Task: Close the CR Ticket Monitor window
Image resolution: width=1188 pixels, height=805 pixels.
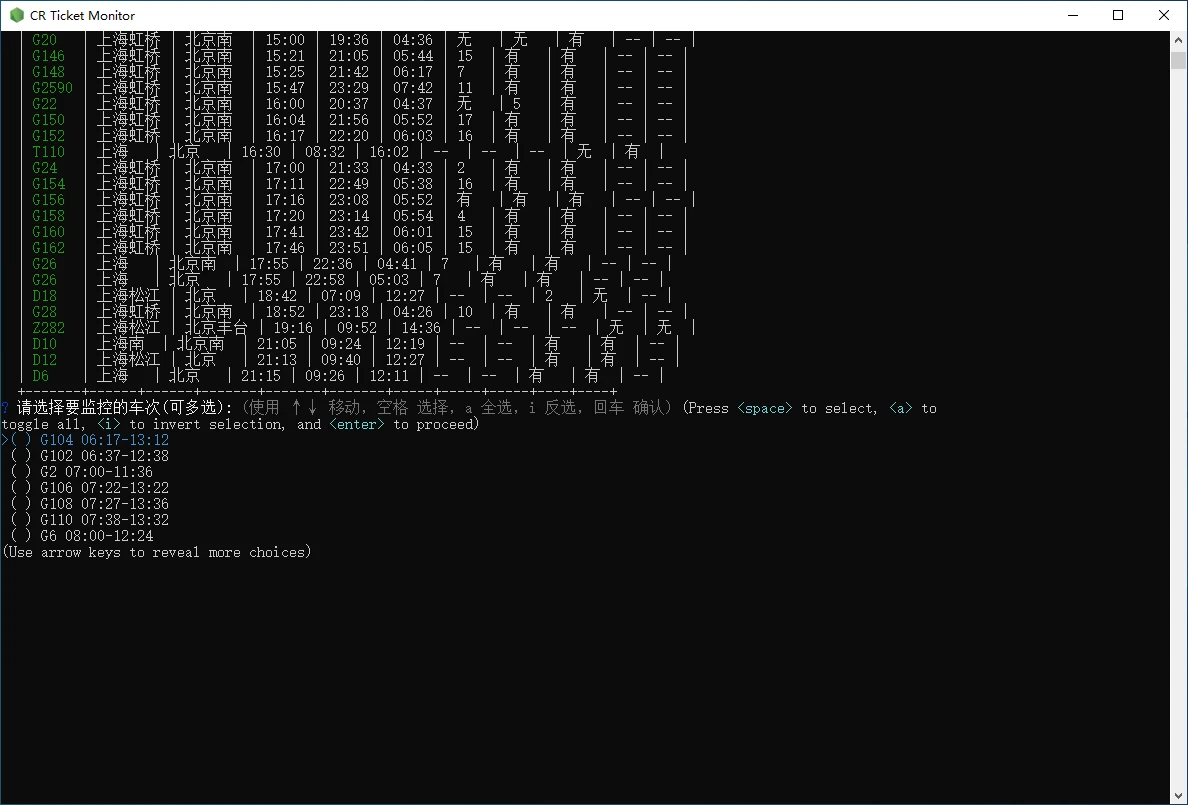Action: tap(1164, 15)
